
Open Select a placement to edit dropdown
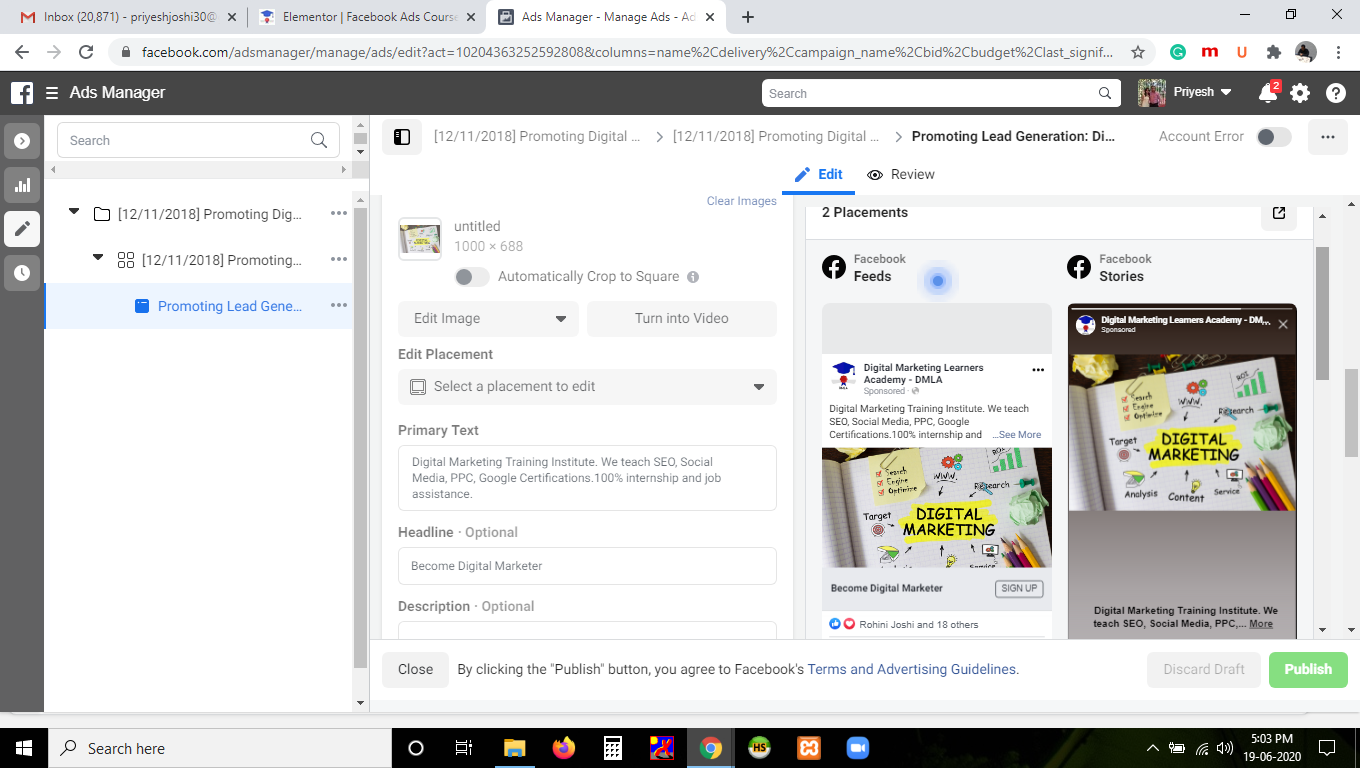tap(587, 387)
